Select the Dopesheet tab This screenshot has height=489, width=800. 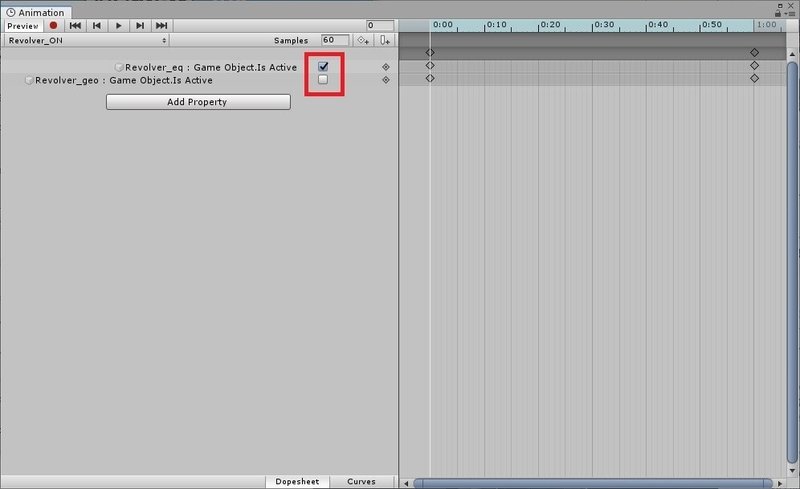pos(297,481)
